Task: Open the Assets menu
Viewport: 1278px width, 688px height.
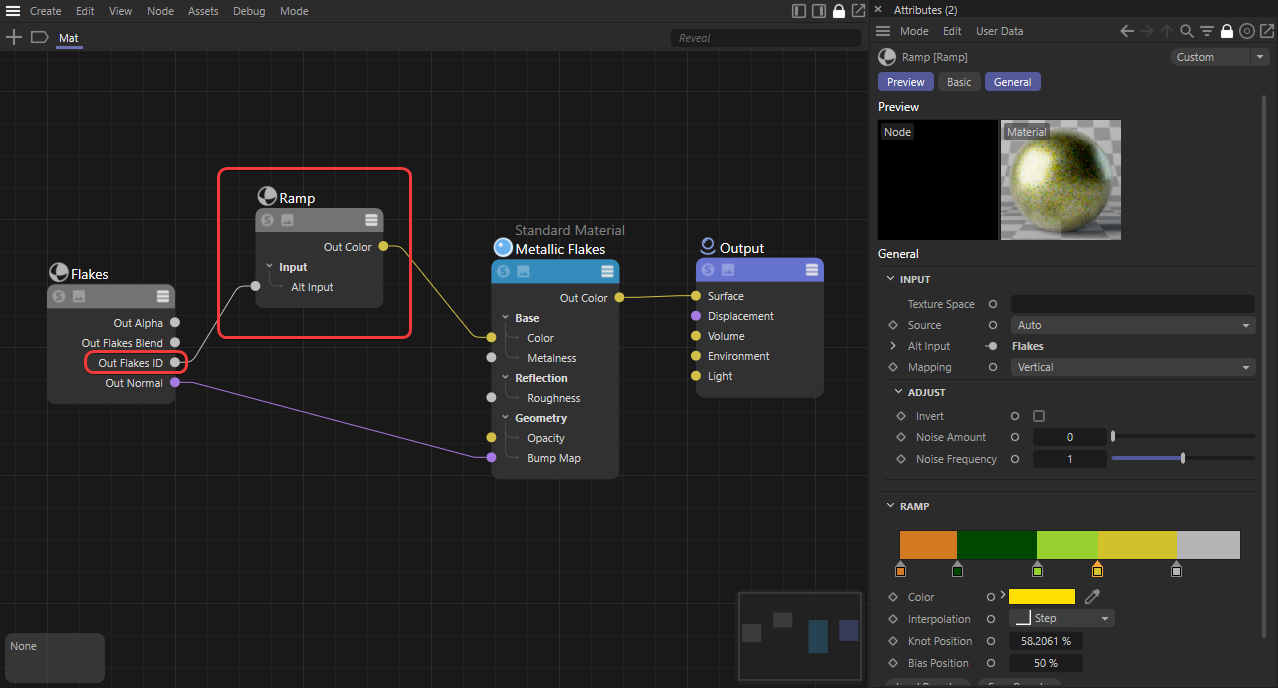Action: pos(203,11)
